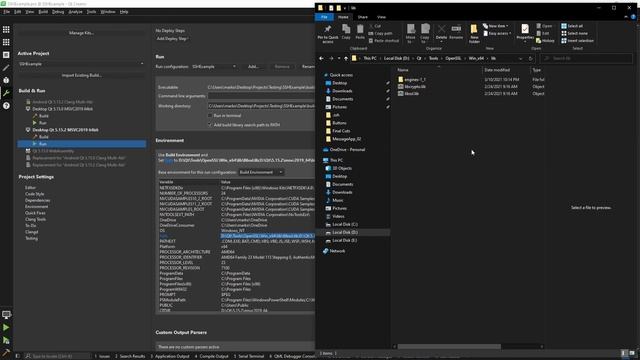Open Help mode icon in Qt Creator sidebar

[x=6, y=106]
